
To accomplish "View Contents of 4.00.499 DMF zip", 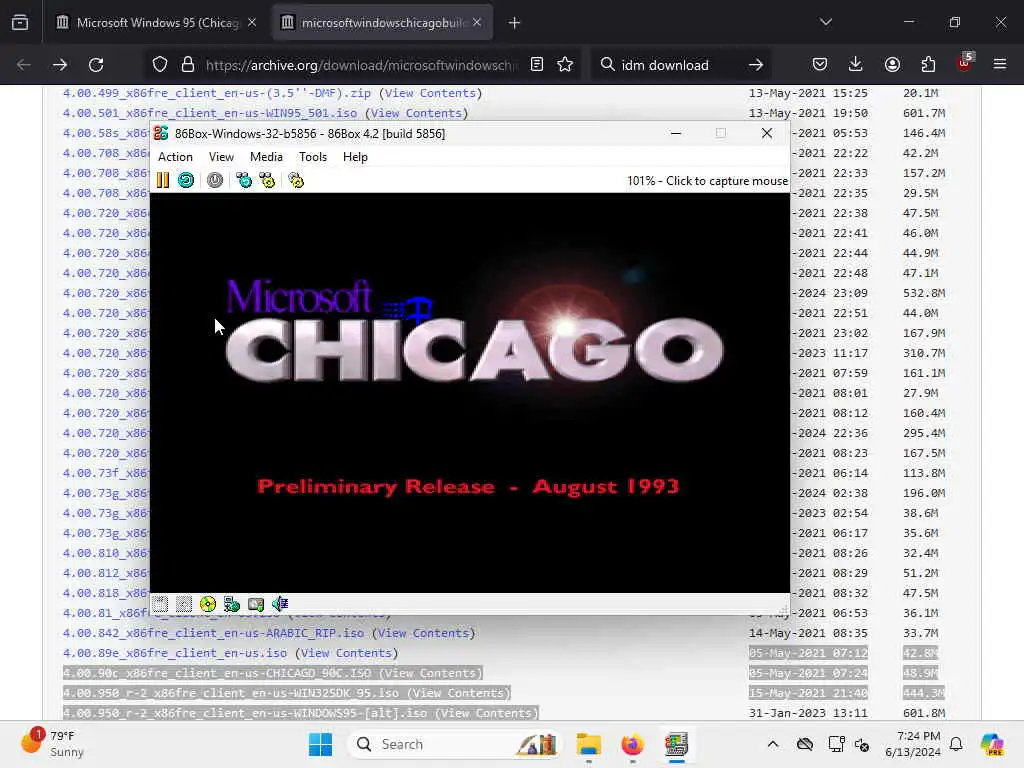I will pyautogui.click(x=430, y=93).
